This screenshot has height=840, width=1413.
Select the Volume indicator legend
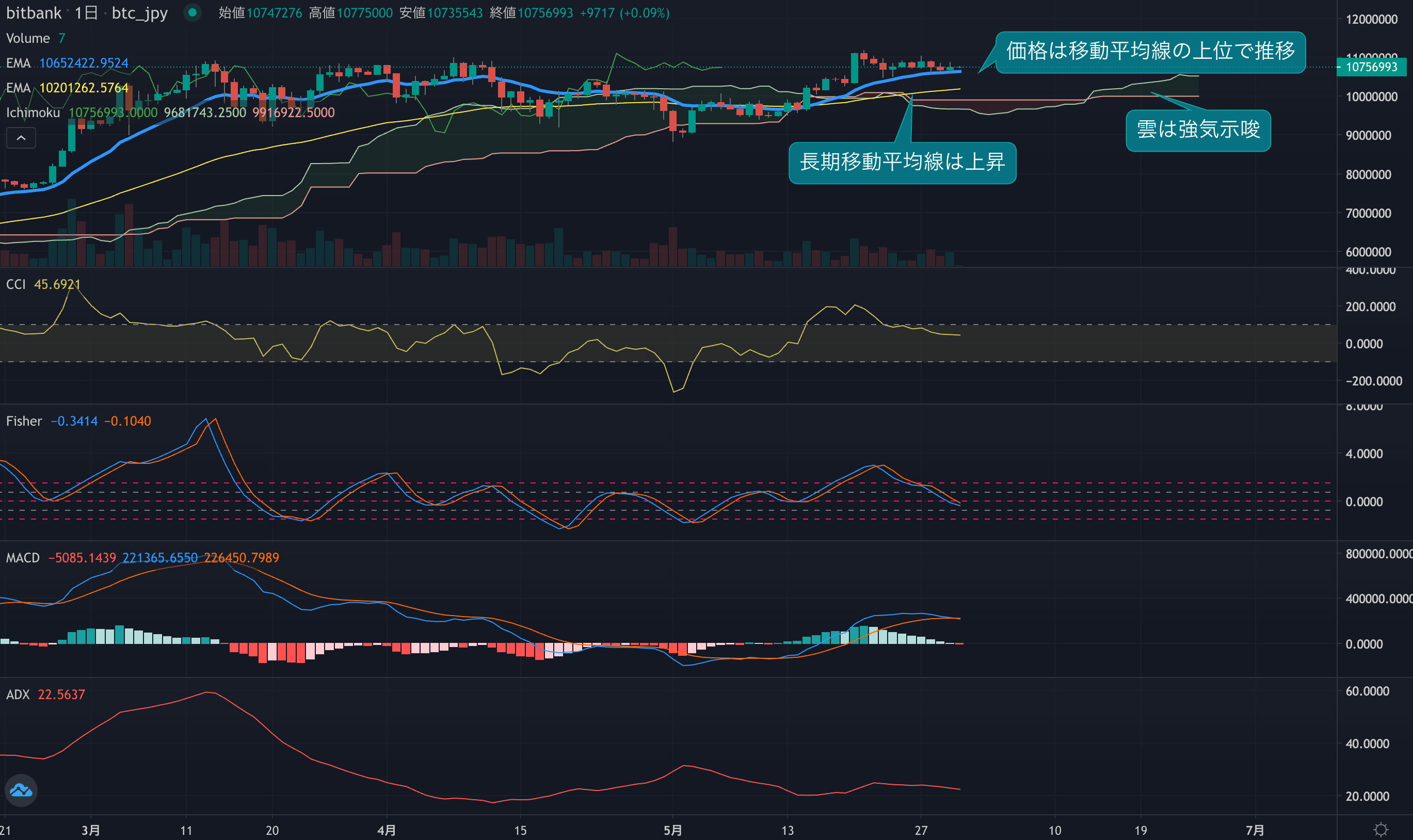pos(28,38)
